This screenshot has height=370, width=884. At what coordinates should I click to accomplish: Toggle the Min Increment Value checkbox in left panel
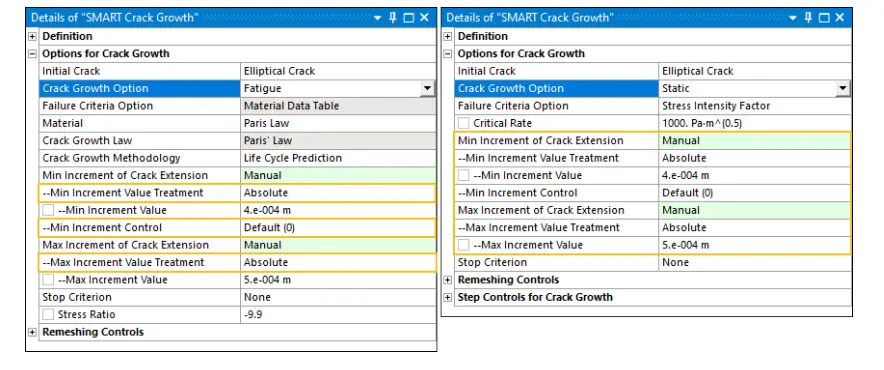[x=48, y=210]
